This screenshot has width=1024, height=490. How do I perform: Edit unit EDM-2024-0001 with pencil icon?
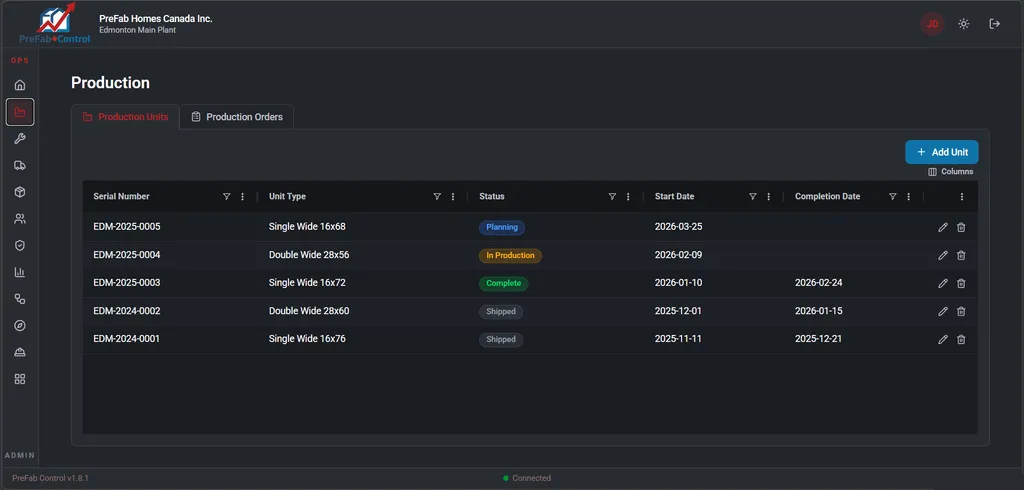(942, 339)
